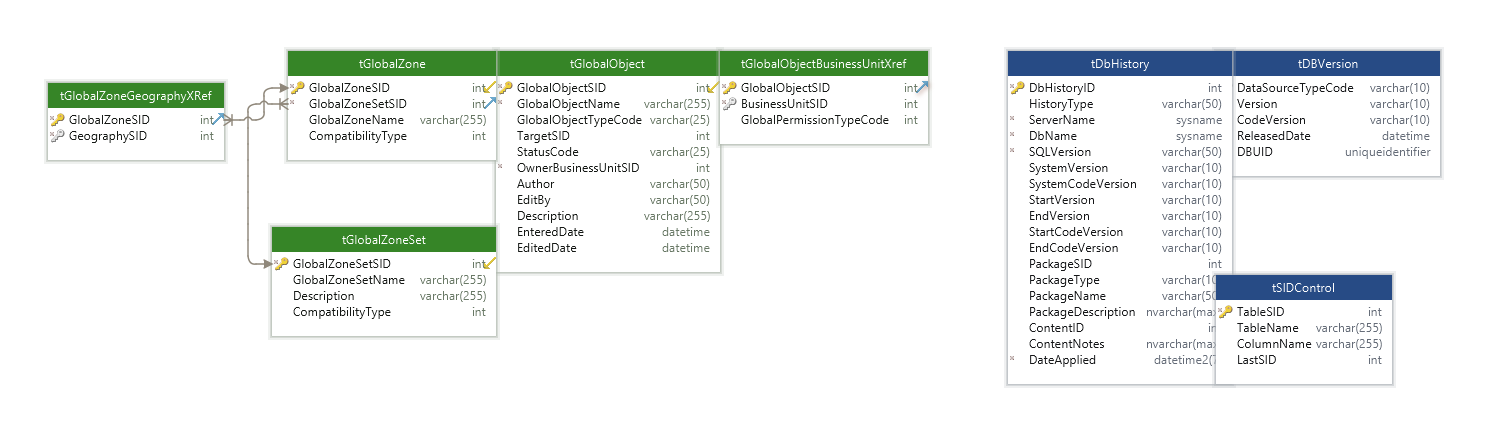1488x432 pixels.
Task: Select the tGlobalObject table title bar
Action: [607, 63]
